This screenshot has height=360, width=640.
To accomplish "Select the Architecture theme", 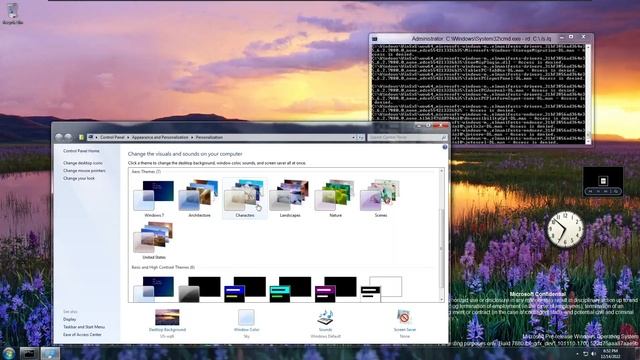I will 199,199.
